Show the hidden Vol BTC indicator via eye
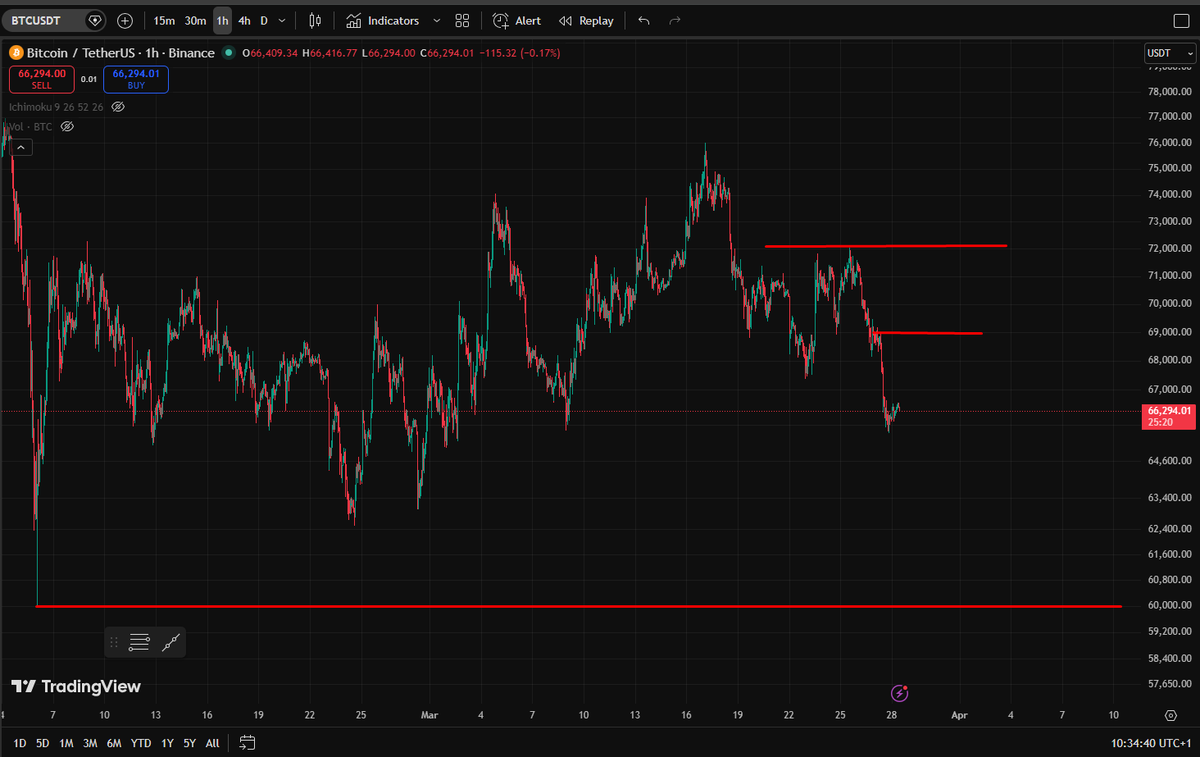The height and width of the screenshot is (757, 1200). (67, 127)
